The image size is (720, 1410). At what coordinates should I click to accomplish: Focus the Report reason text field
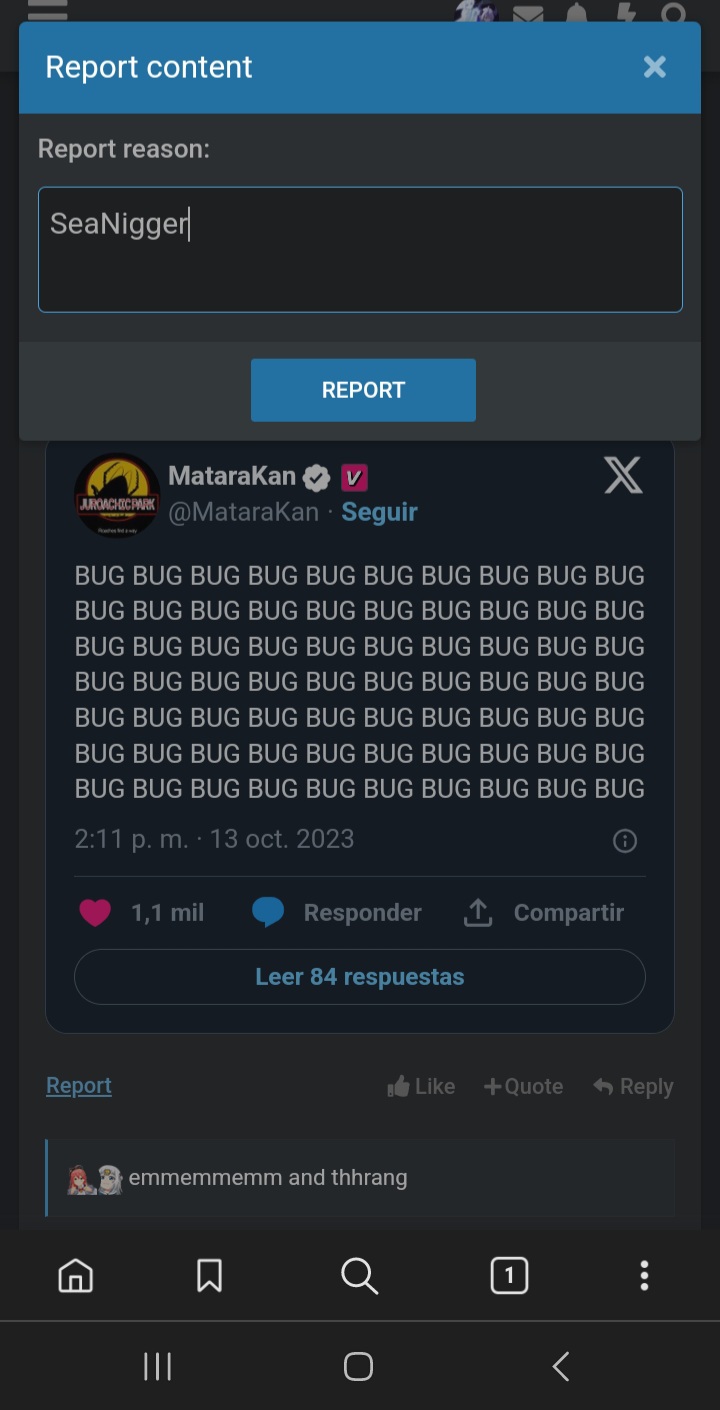360,250
